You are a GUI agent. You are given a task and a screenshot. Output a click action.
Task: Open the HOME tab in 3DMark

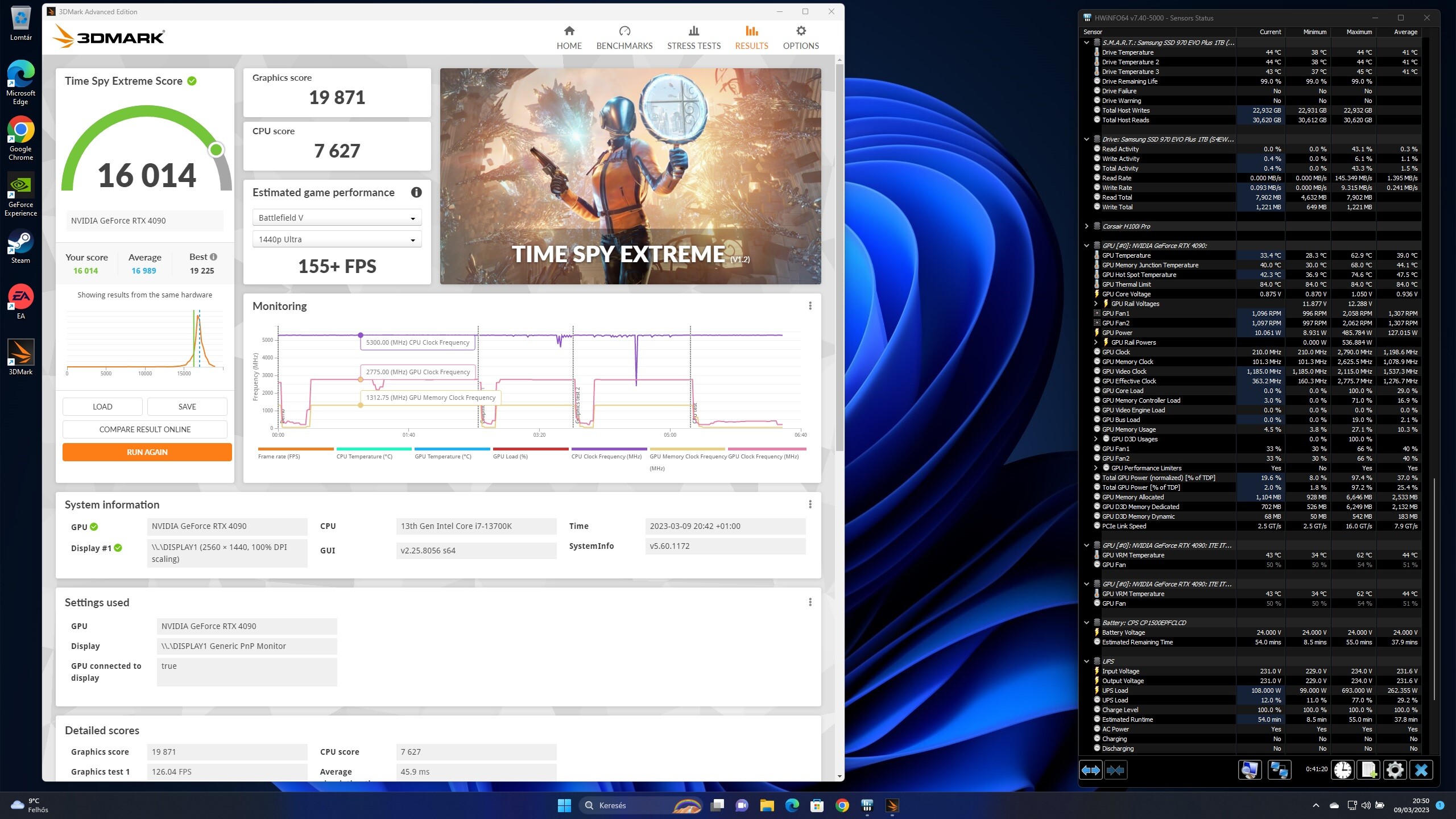(x=569, y=38)
